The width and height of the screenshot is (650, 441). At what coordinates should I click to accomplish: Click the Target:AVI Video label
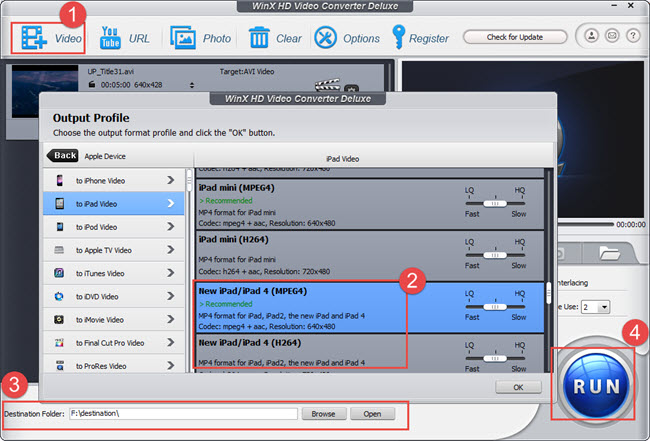click(x=247, y=71)
